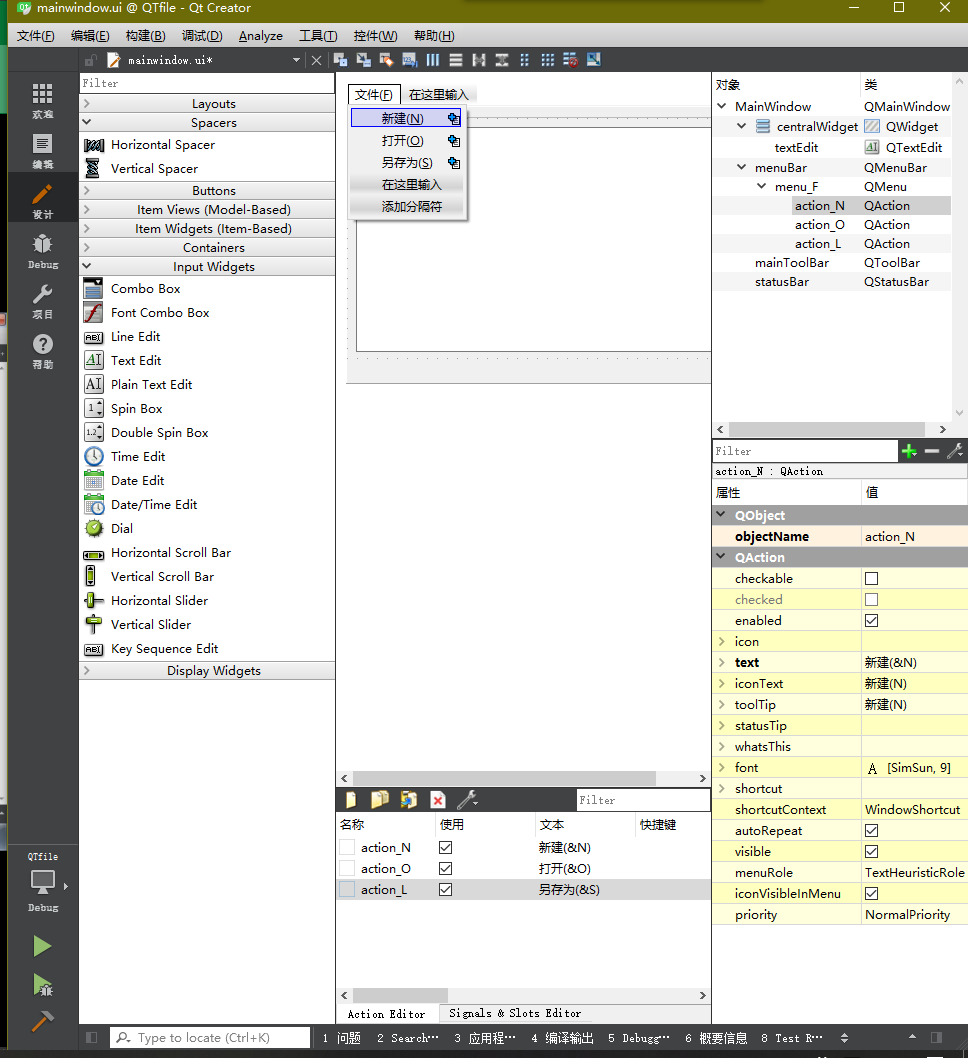This screenshot has width=968, height=1058.
Task: Toggle the autoRepeat property checkbox
Action: tap(872, 831)
